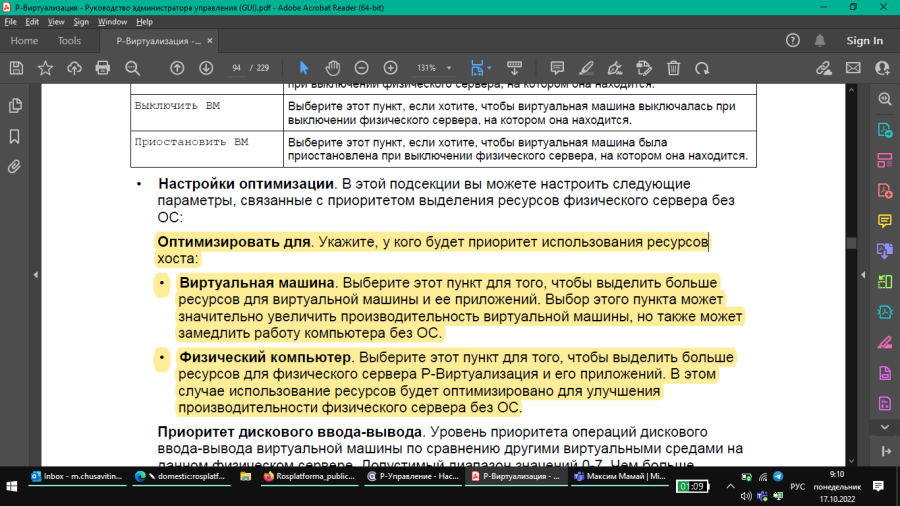This screenshot has width=900, height=506.
Task: Go to the next page with the down arrow
Action: pyautogui.click(x=206, y=68)
